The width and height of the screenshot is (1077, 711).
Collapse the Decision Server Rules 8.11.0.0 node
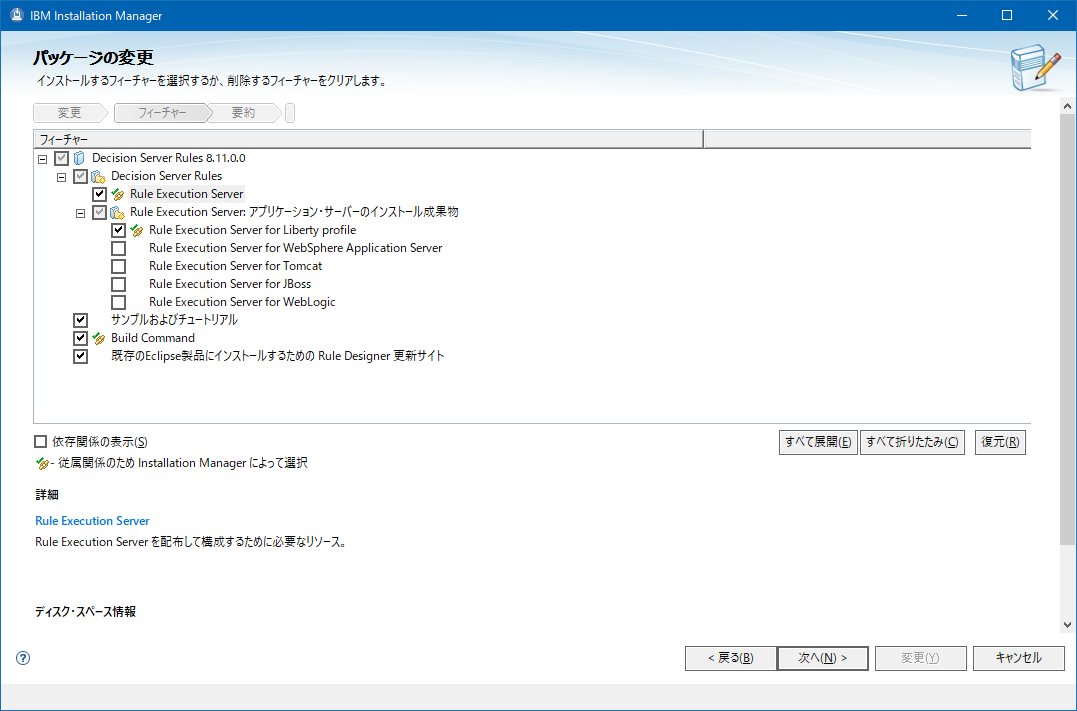click(x=43, y=159)
